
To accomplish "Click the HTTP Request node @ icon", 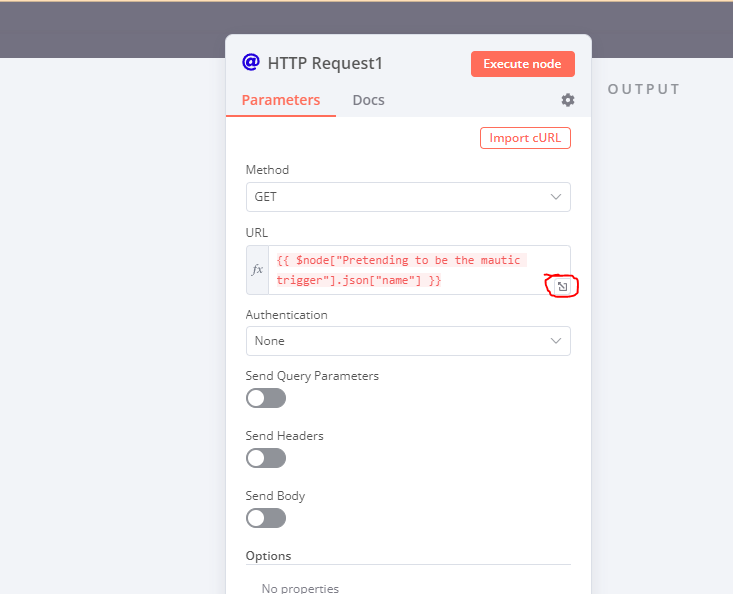I will pos(251,63).
